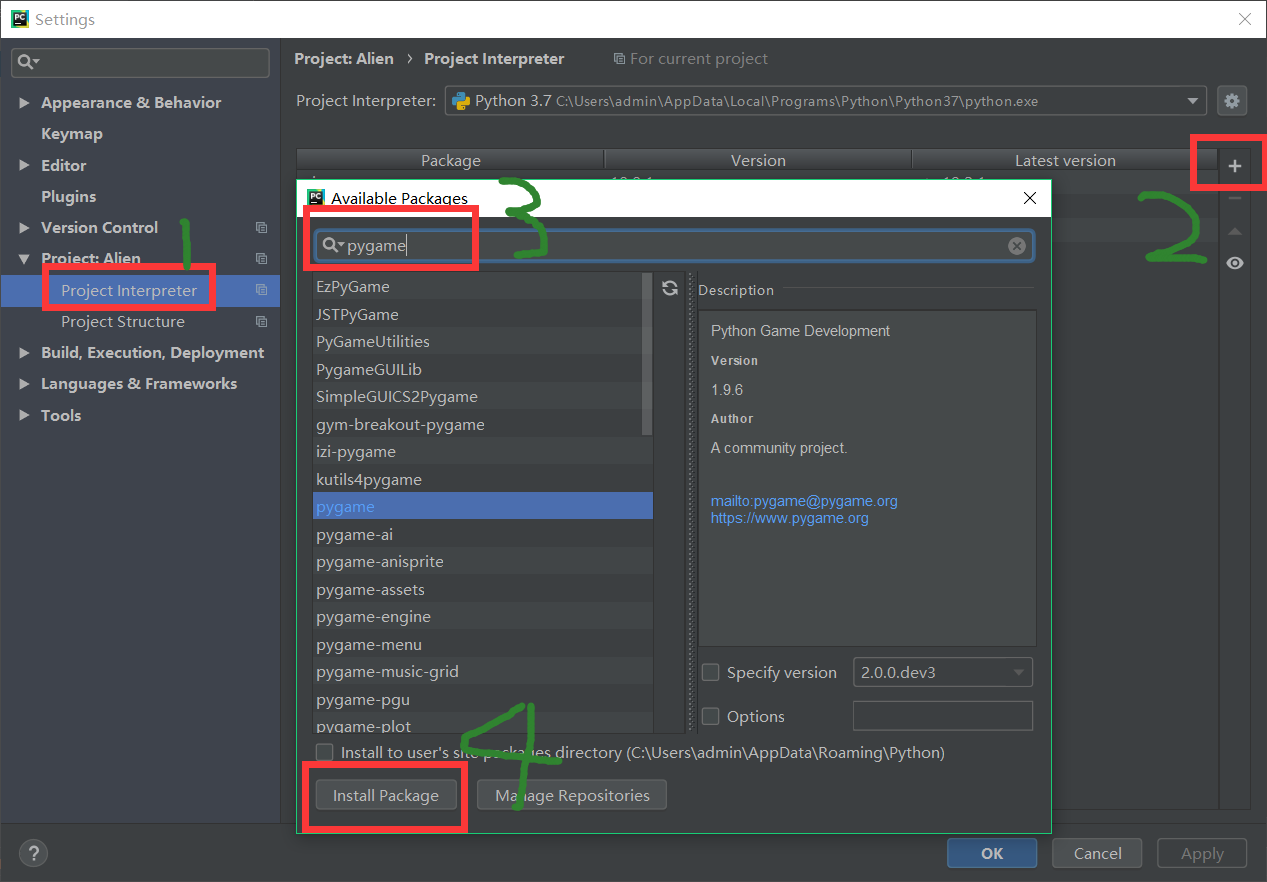Expand the Editor section
The width and height of the screenshot is (1267, 882).
[x=24, y=166]
